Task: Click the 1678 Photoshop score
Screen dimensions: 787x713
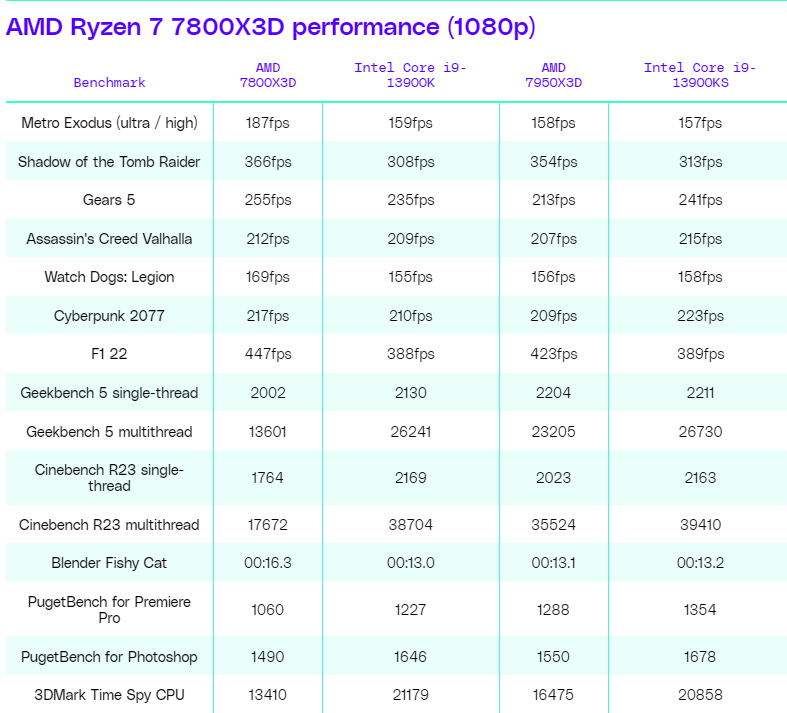Action: pyautogui.click(x=700, y=657)
